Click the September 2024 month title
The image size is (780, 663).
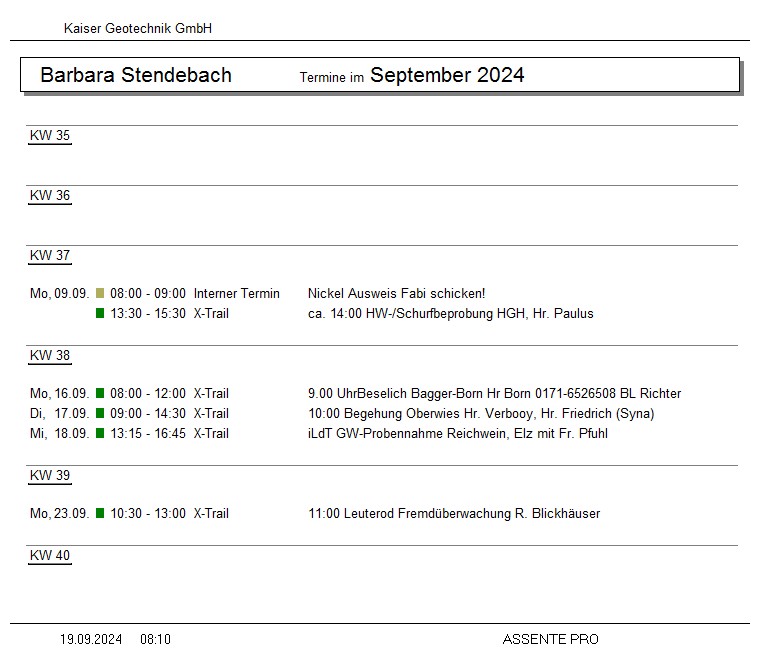447,75
